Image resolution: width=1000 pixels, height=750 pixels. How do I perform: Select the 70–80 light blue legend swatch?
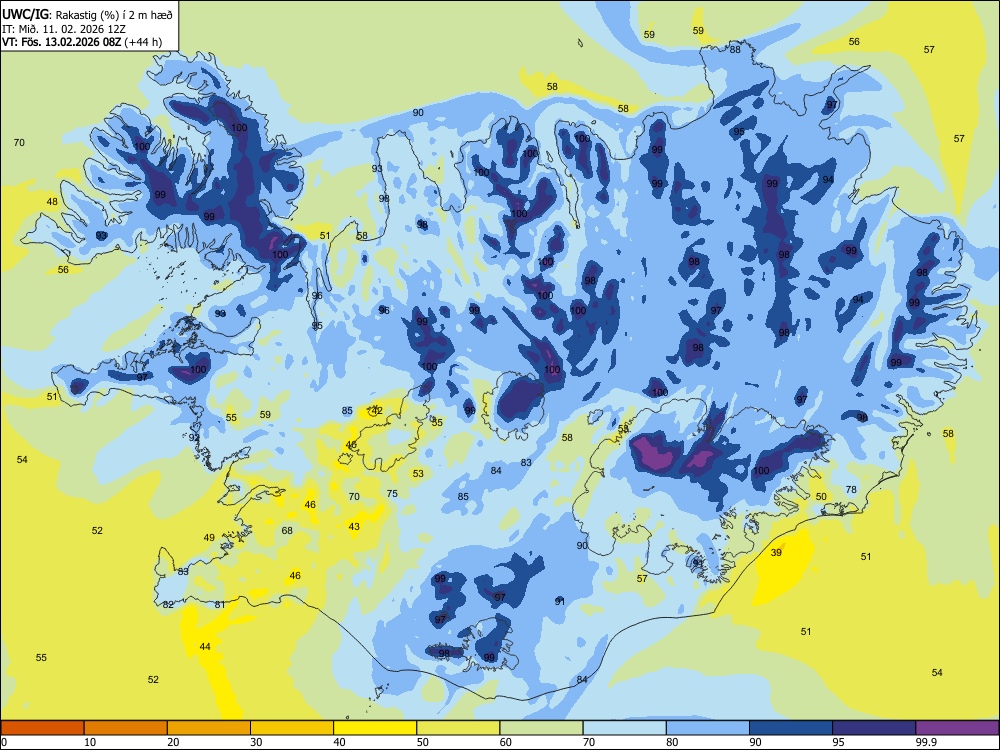pyautogui.click(x=624, y=728)
